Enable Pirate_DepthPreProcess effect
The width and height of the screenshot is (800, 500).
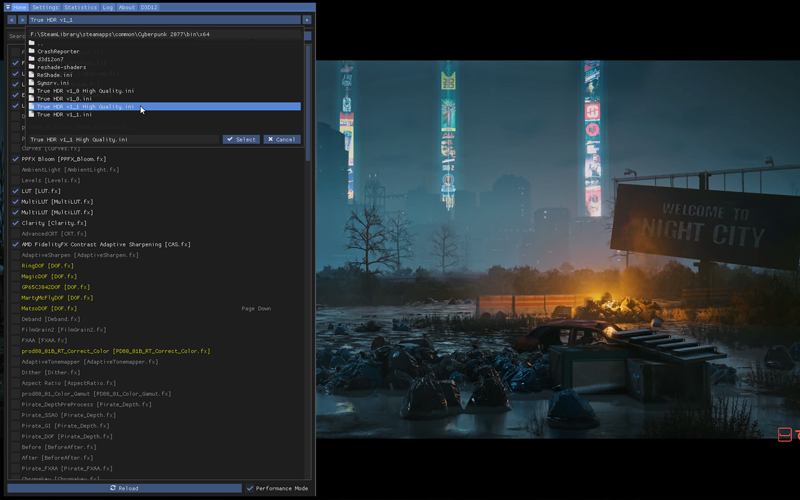(x=15, y=405)
